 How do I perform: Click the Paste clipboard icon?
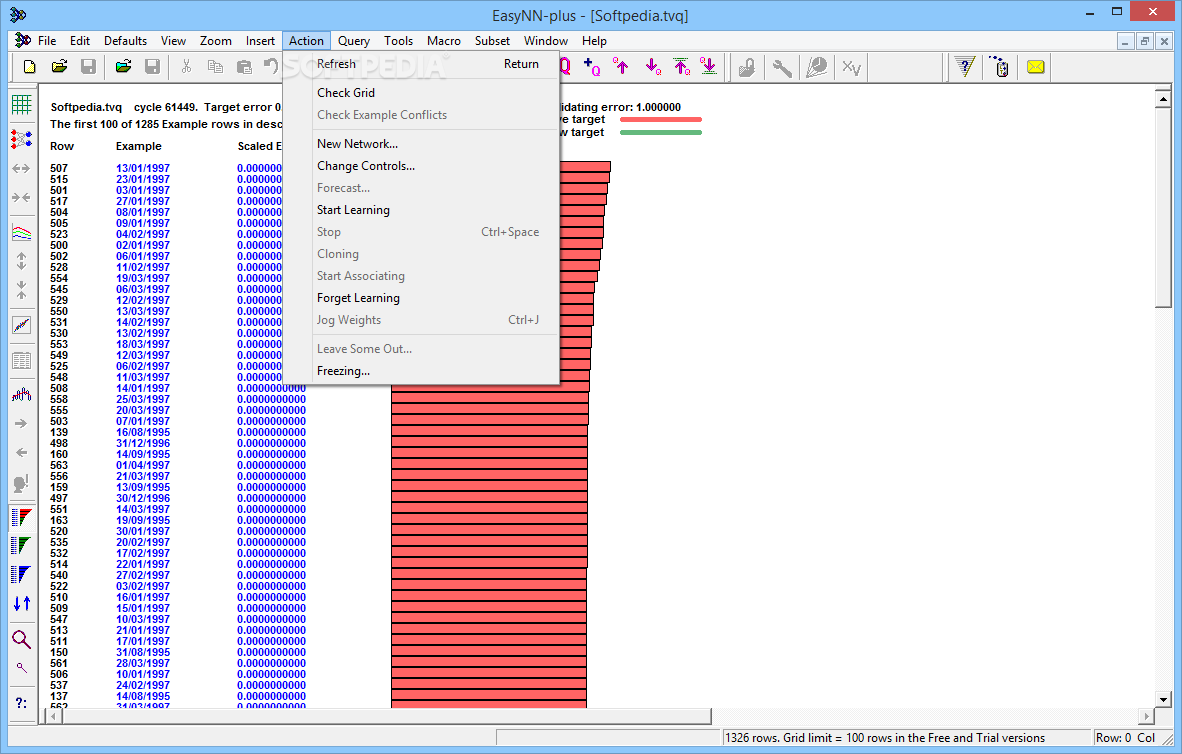pyautogui.click(x=244, y=67)
